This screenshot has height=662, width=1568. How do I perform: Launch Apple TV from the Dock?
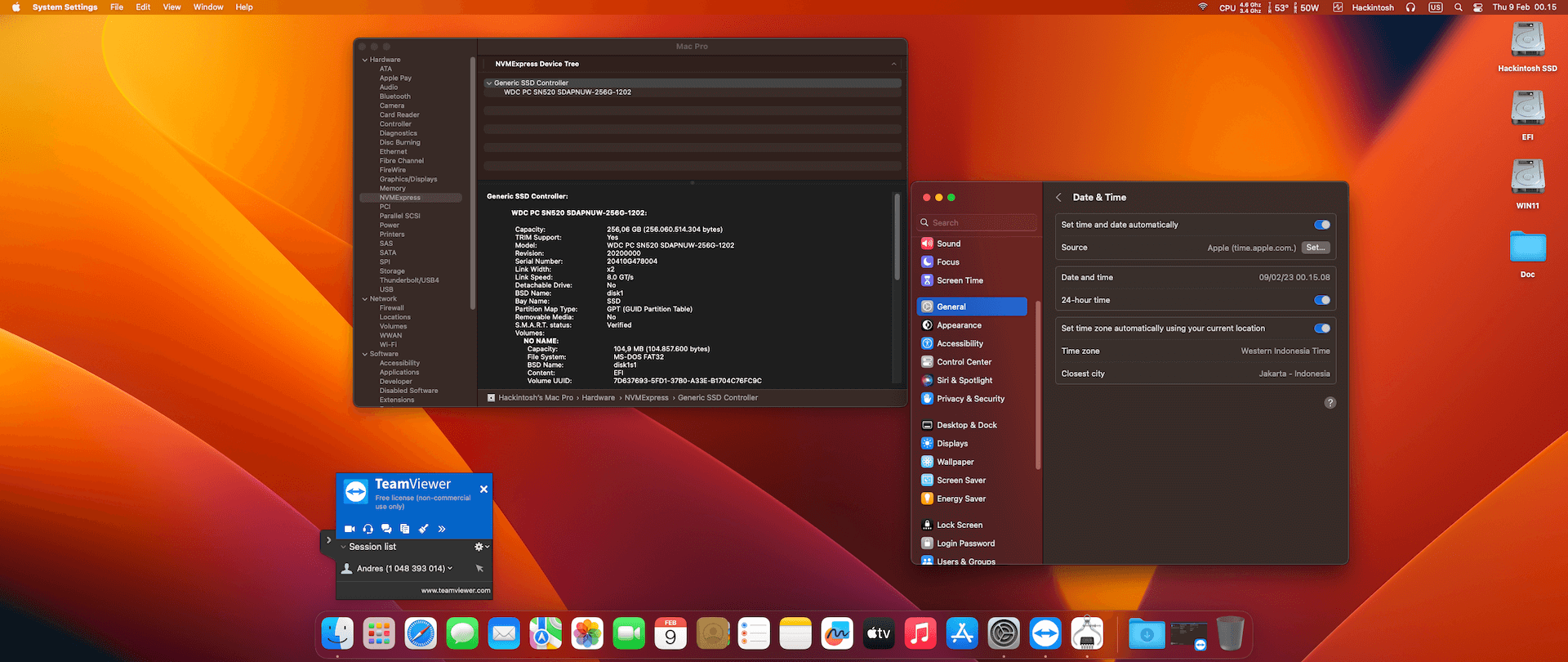pyautogui.click(x=879, y=633)
